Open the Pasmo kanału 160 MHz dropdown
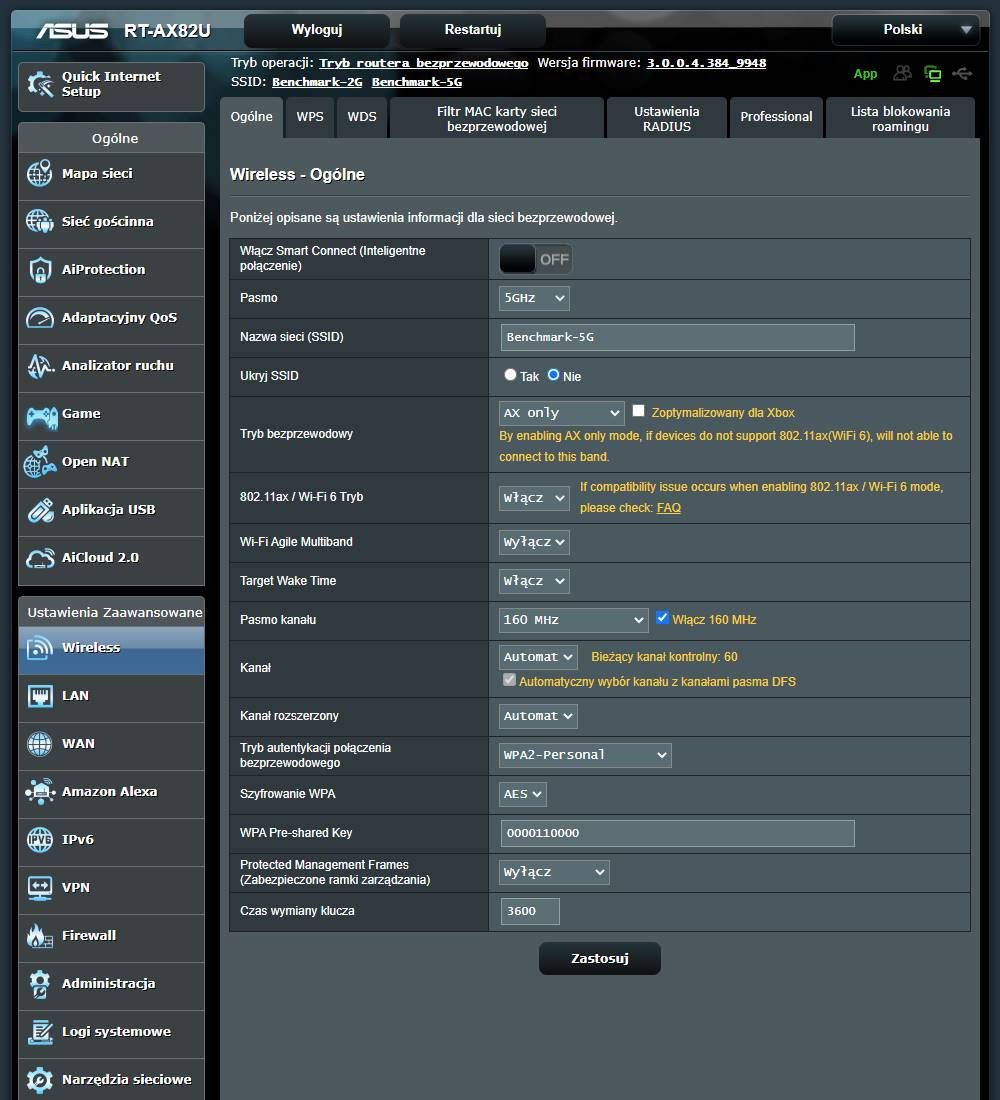 tap(573, 620)
